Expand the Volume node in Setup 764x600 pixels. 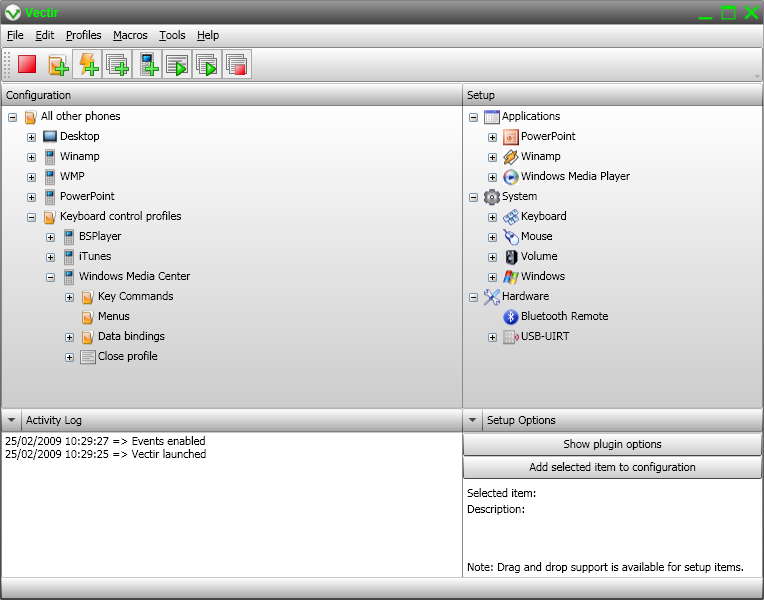tap(493, 257)
